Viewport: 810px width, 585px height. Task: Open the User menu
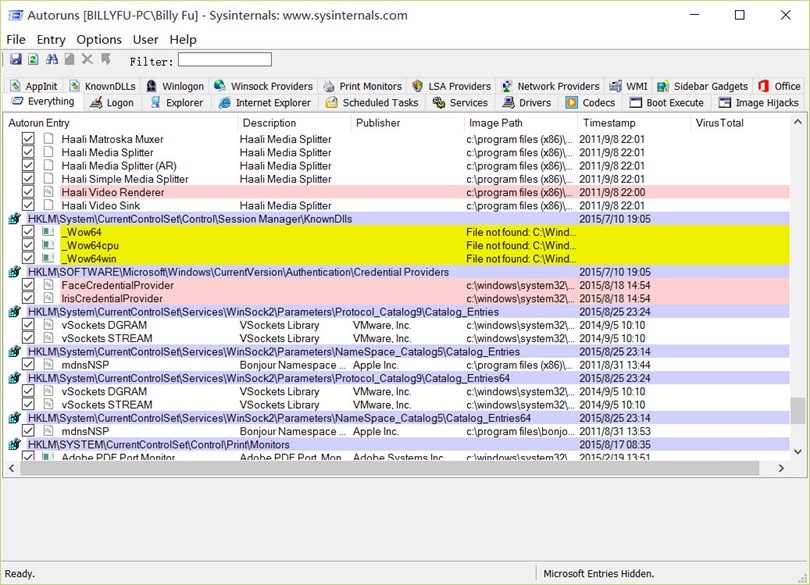pos(145,39)
